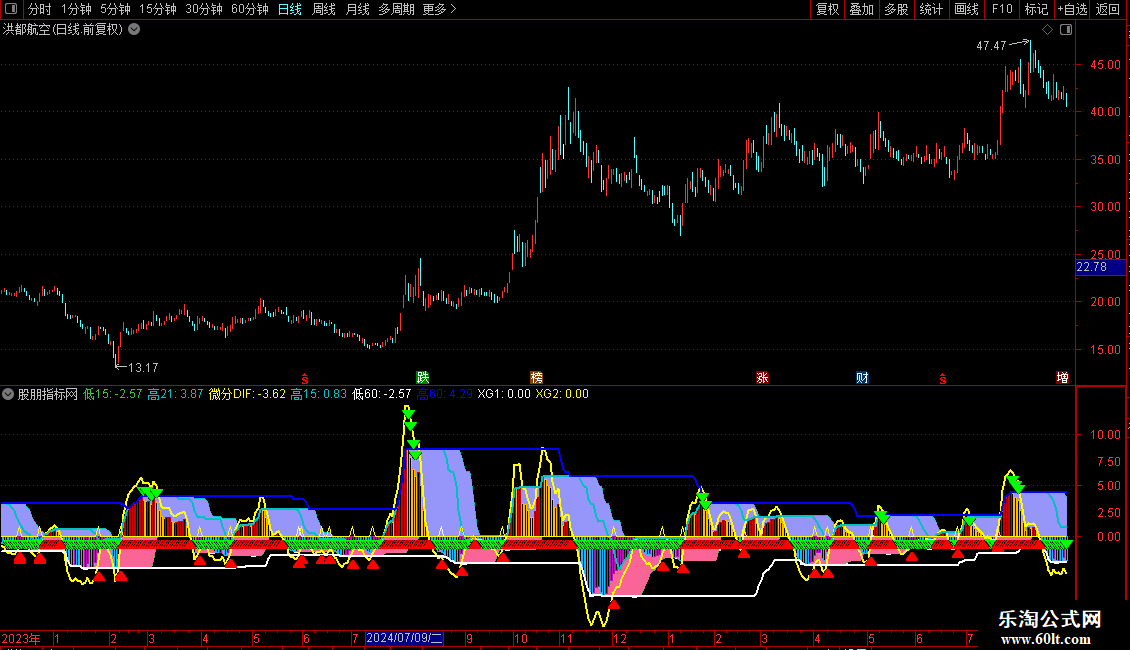1130x650 pixels.
Task: Expand the 洪都航空 chart title dropdown
Action: (134, 30)
